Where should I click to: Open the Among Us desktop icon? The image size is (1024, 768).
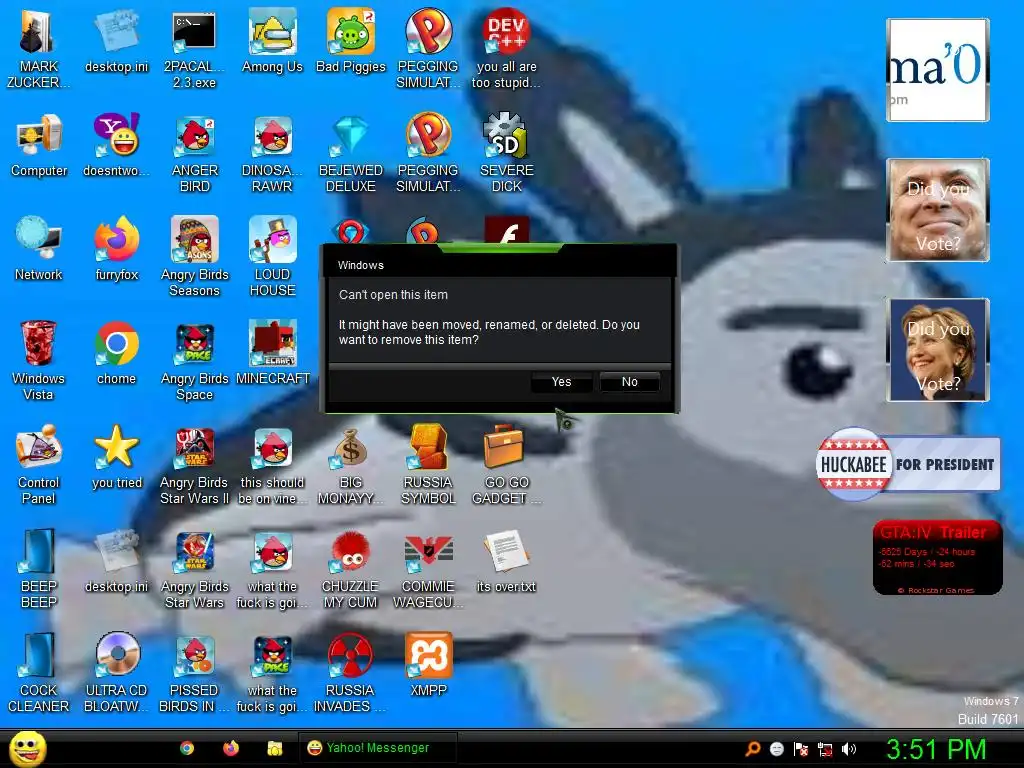pos(272,40)
